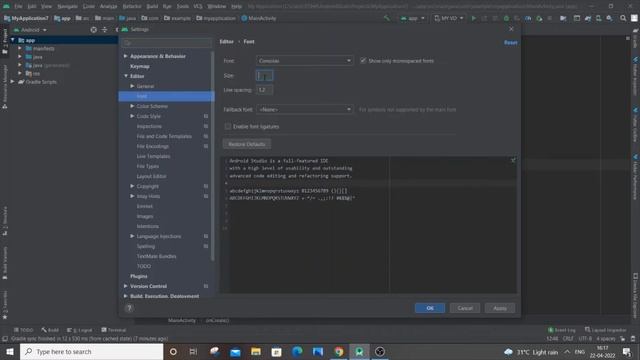Expand the manifests folder in project tree
The image size is (640, 360).
(20, 48)
